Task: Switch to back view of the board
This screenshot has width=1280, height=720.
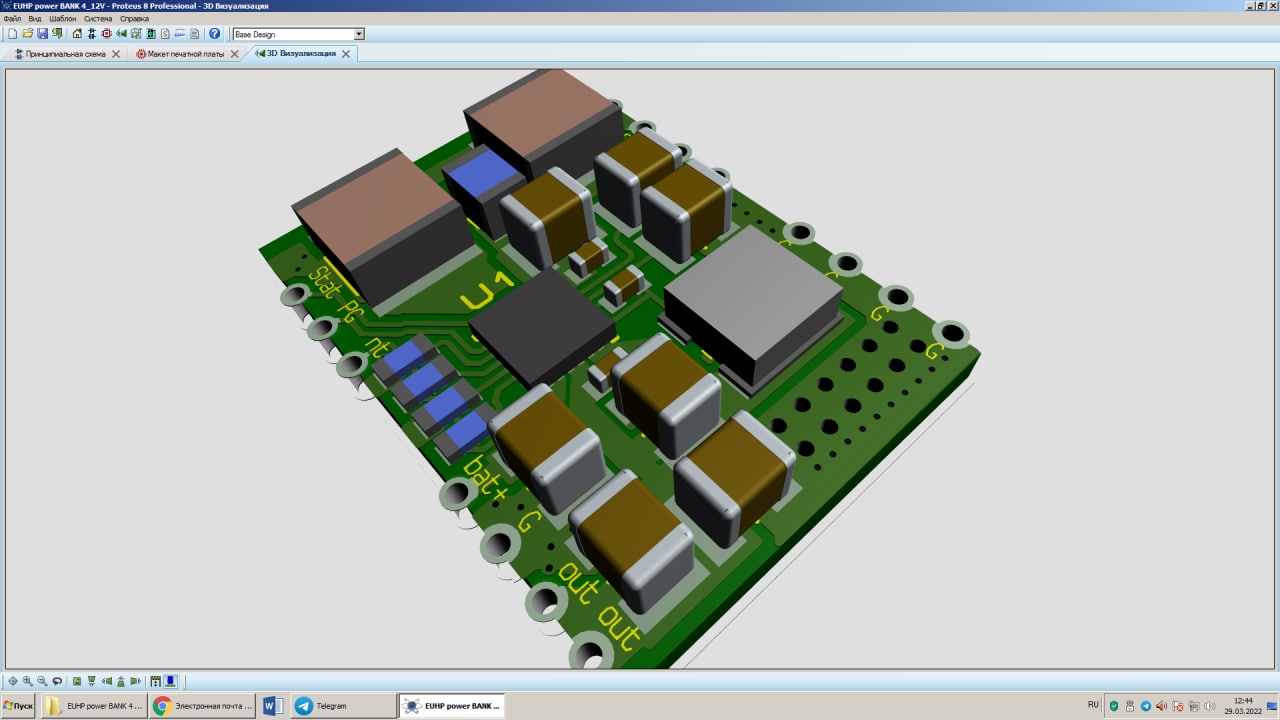Action: 121,681
